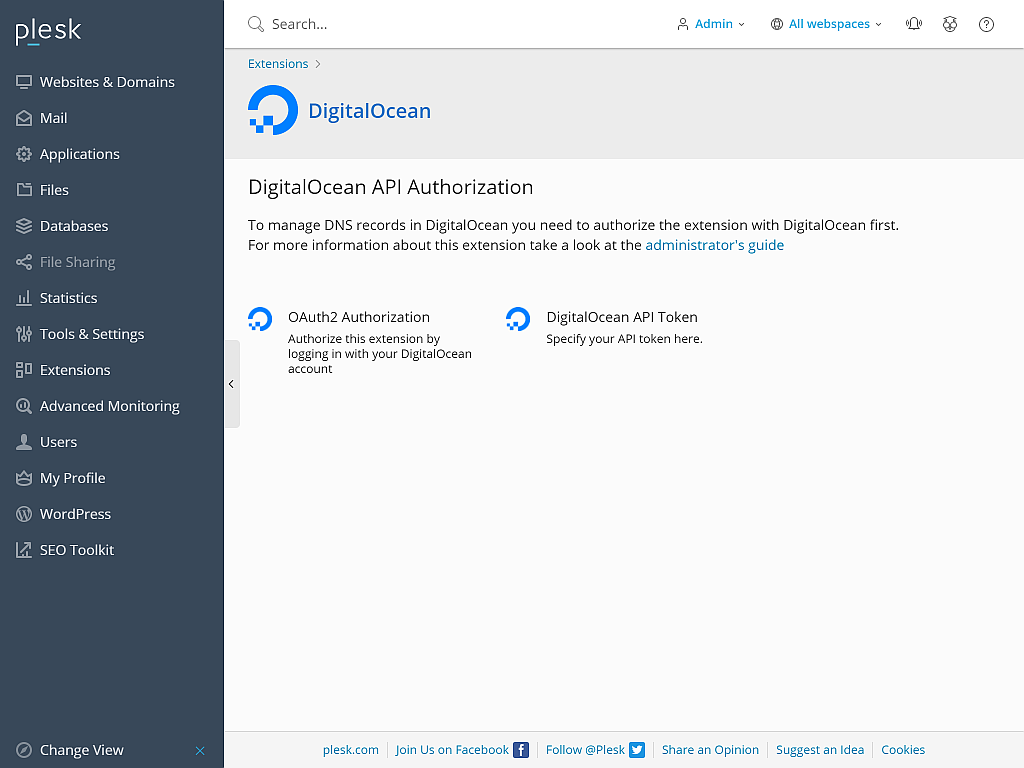
Task: Click the OAuth2 Authorization DigitalOcean icon
Action: (260, 319)
